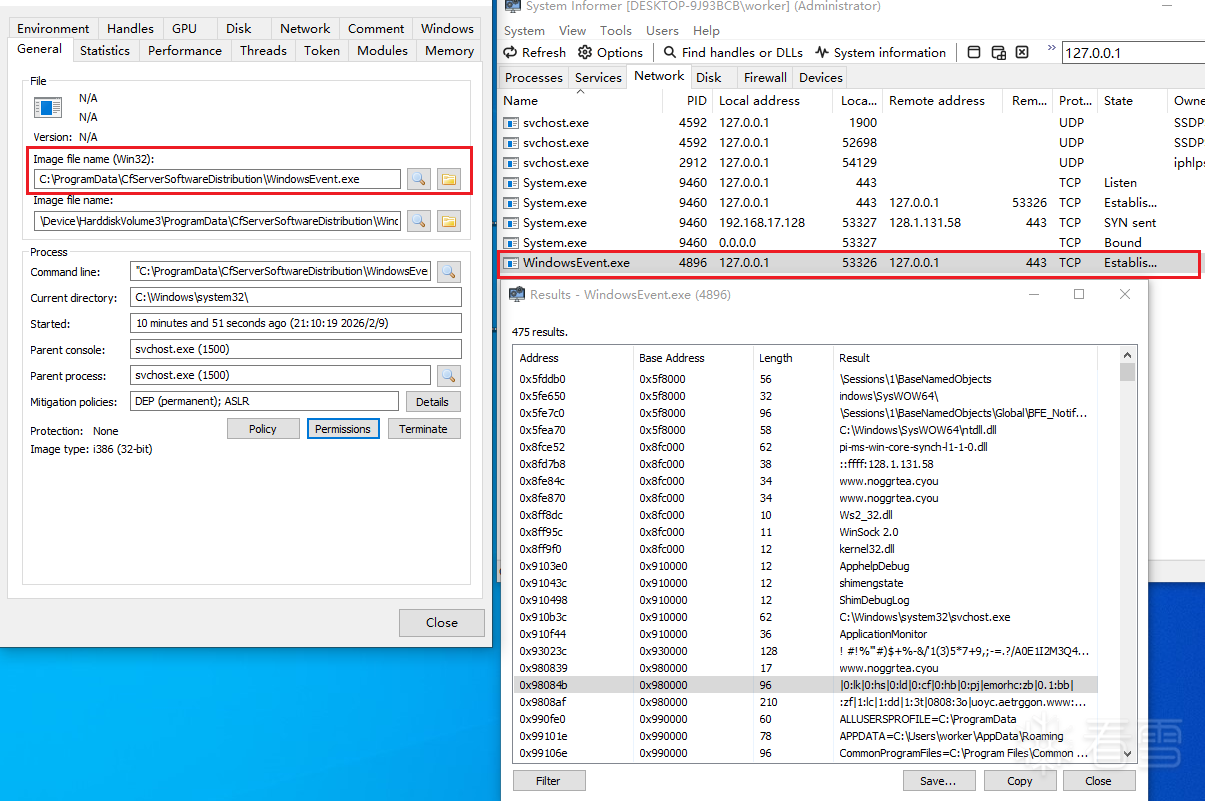
Task: Click the Details button for mitigation policies
Action: click(433, 401)
